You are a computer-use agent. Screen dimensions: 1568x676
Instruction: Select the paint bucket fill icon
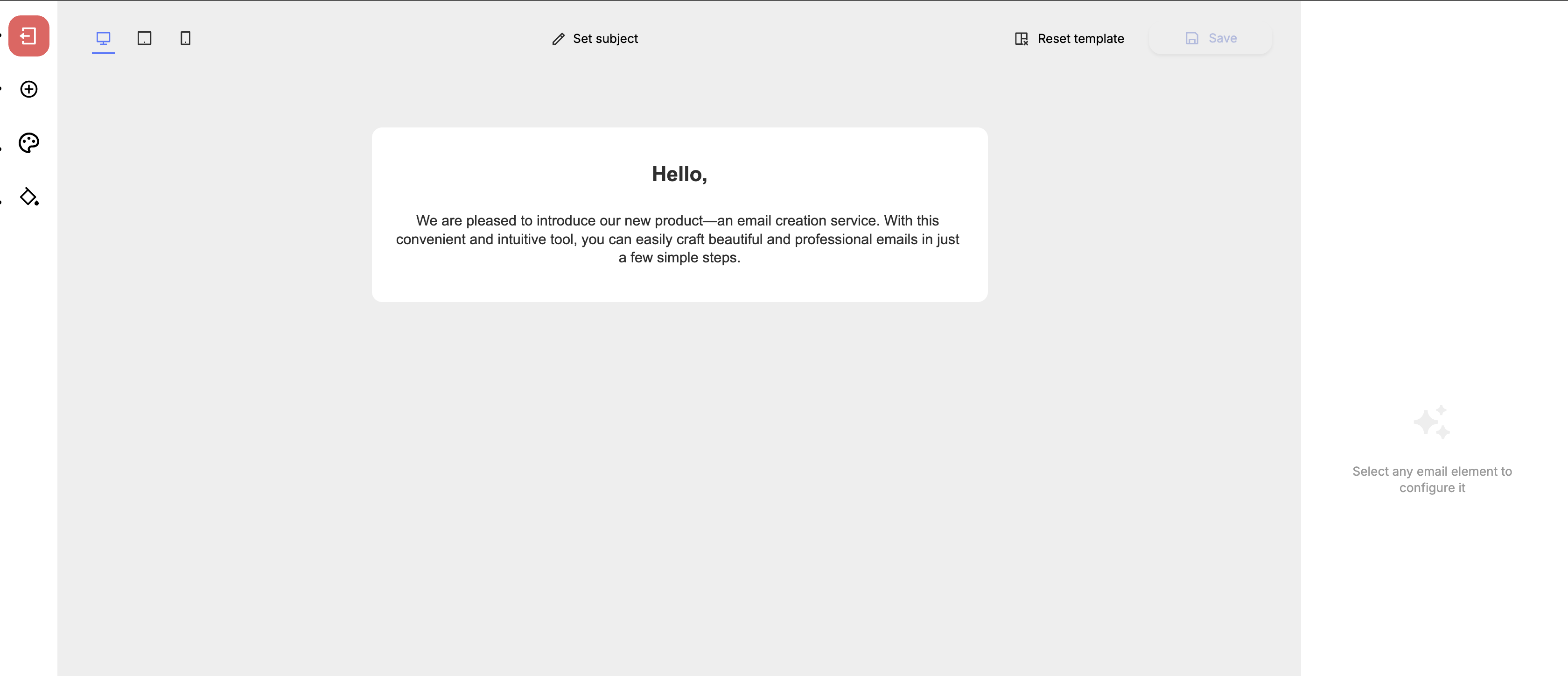click(28, 197)
